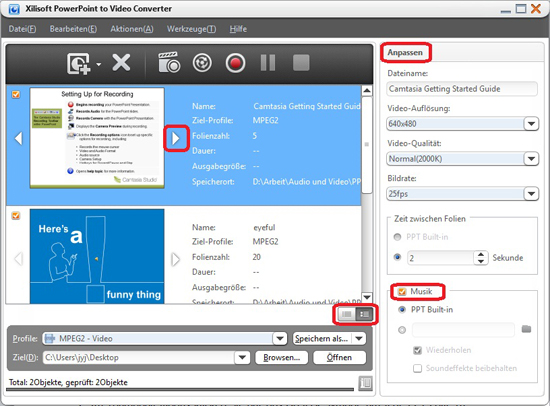Click the Speichern als... button
The image size is (550, 406).
click(322, 339)
